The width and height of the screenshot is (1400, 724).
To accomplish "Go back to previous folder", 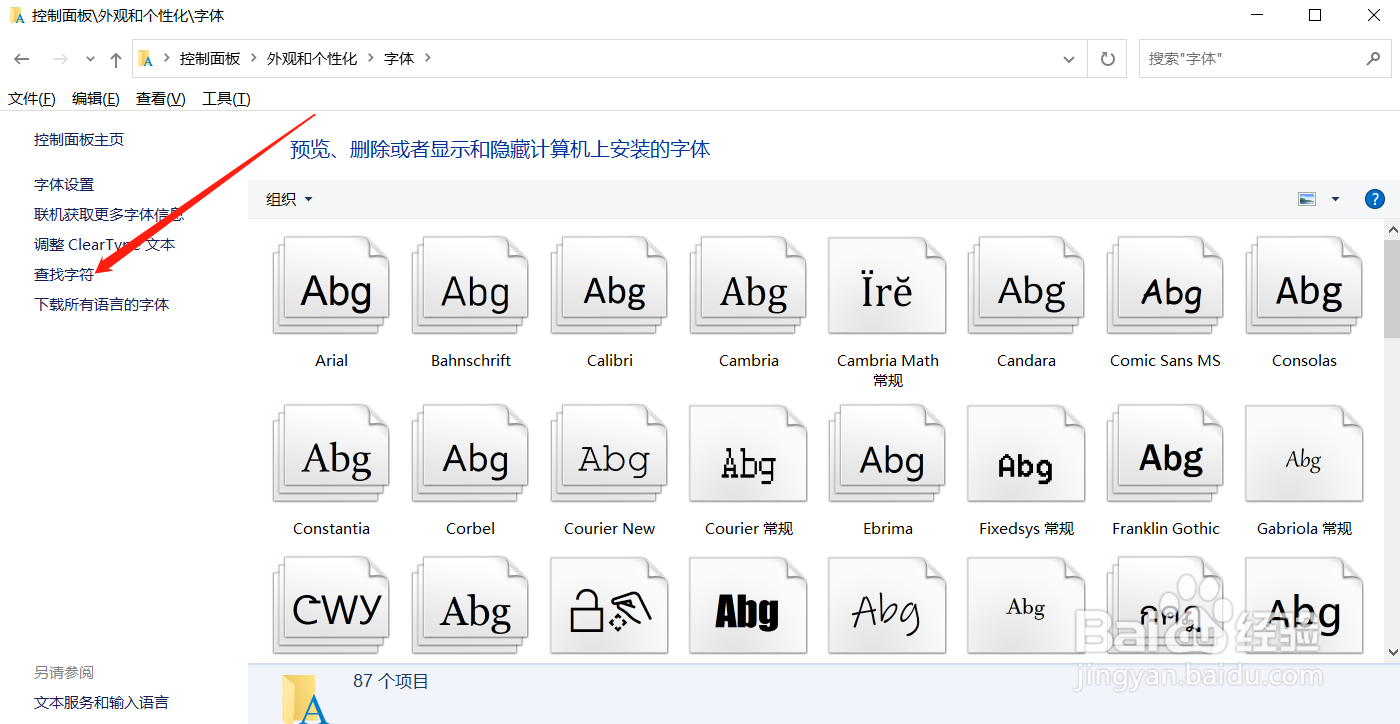I will tap(21, 59).
